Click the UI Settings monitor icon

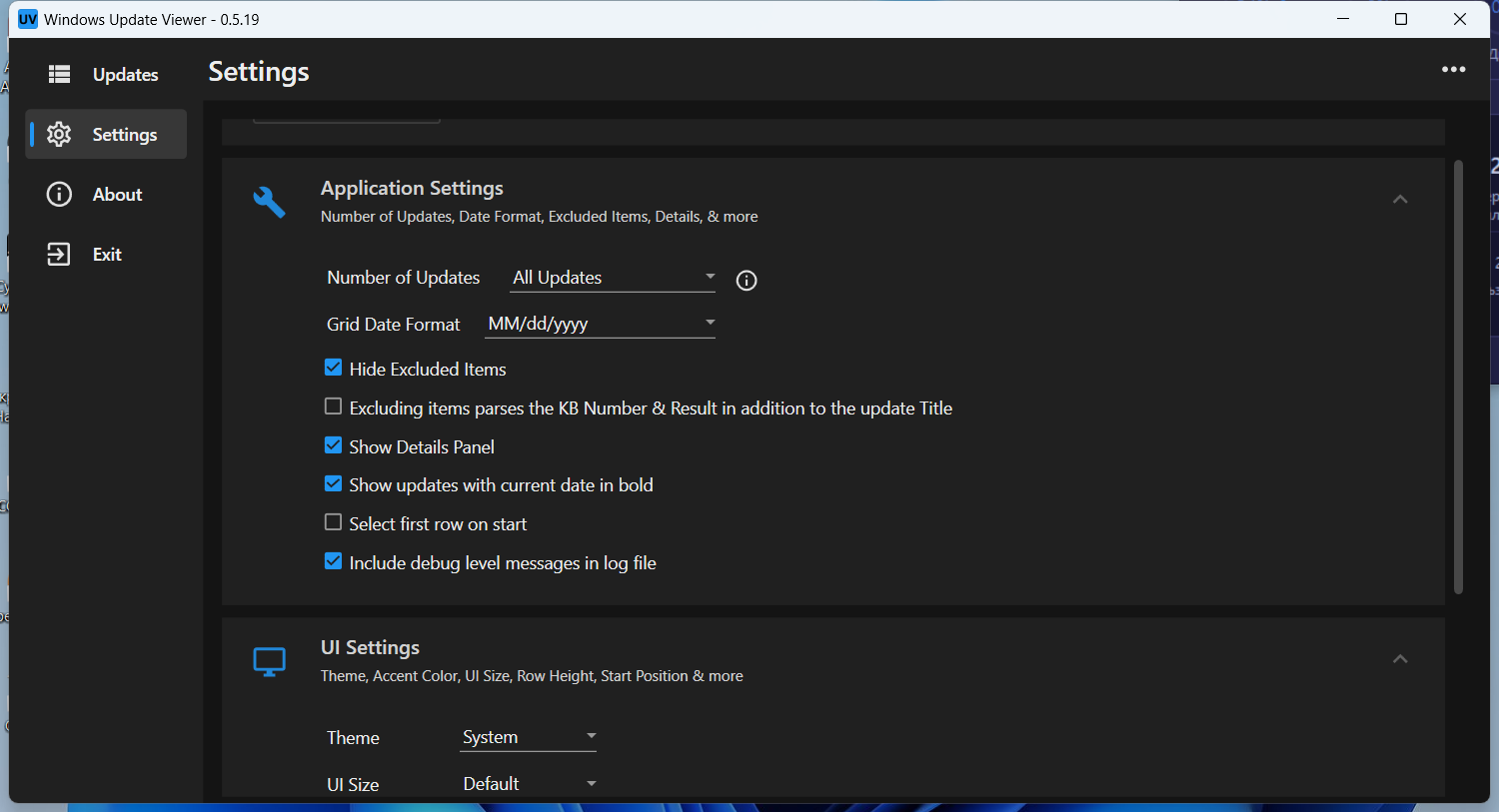tap(269, 661)
